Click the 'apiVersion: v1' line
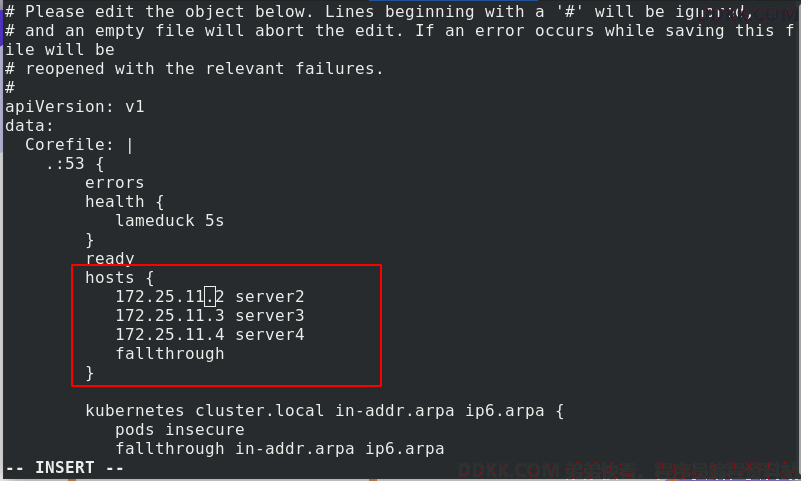 [75, 106]
